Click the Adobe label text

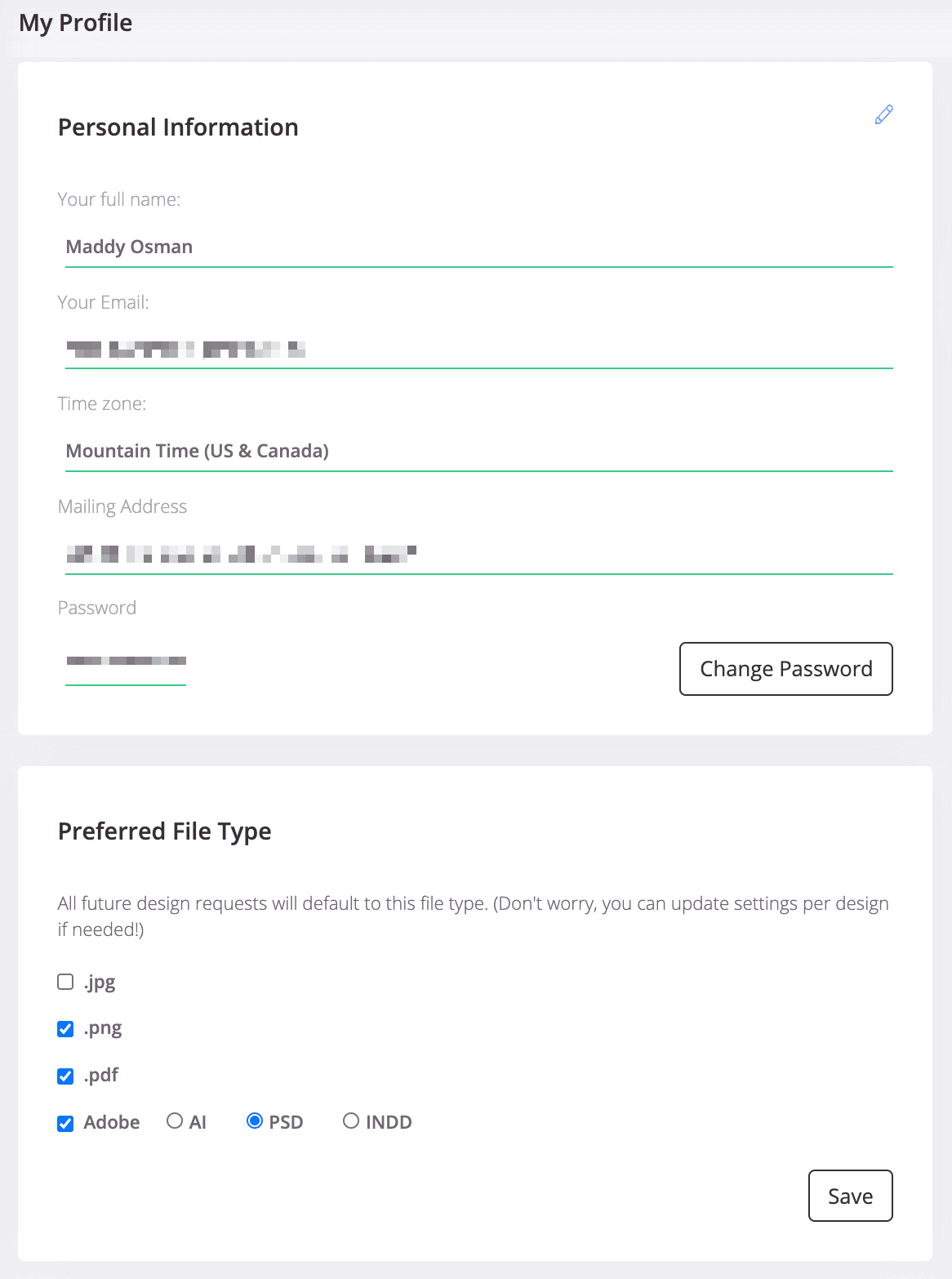pyautogui.click(x=112, y=1121)
